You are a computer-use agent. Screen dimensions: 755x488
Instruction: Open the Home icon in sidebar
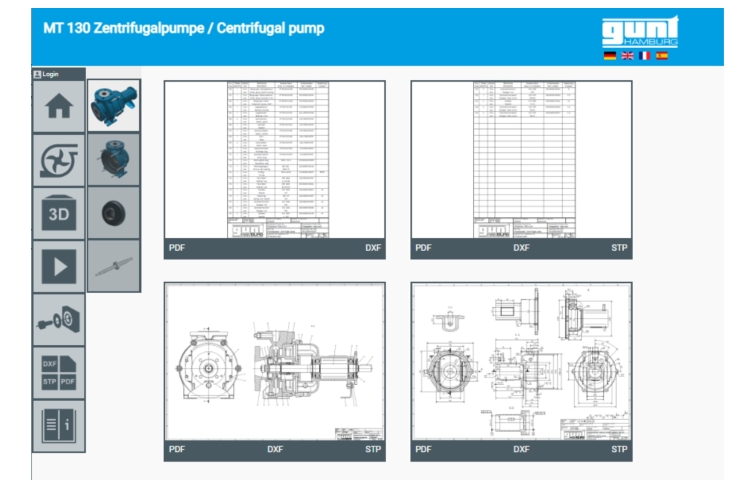(59, 107)
